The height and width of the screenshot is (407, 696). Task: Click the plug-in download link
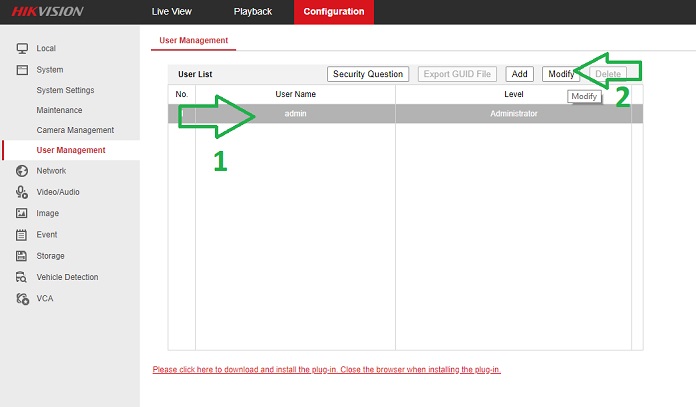pyautogui.click(x=327, y=370)
